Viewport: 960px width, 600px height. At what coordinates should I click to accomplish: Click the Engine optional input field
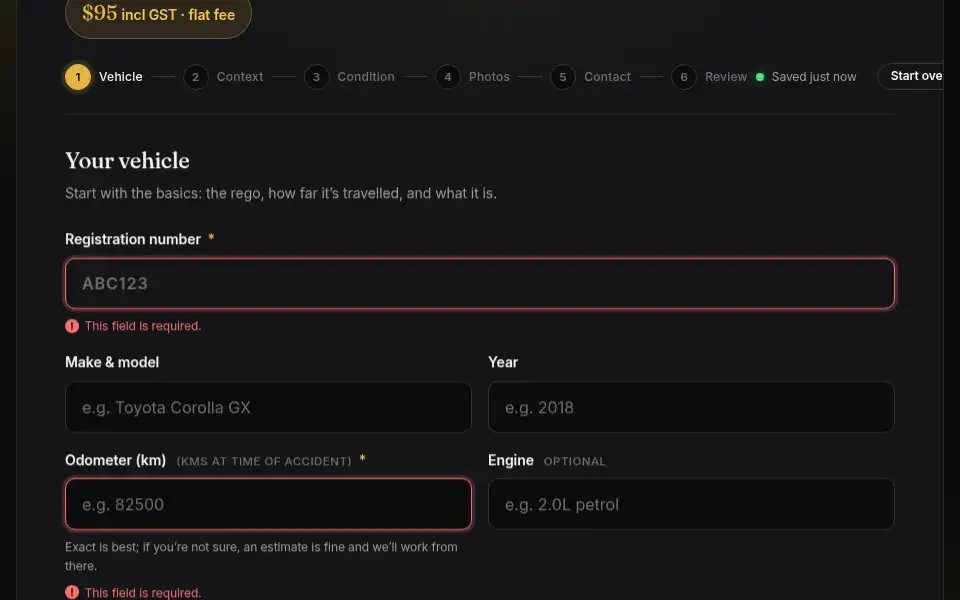tap(691, 504)
